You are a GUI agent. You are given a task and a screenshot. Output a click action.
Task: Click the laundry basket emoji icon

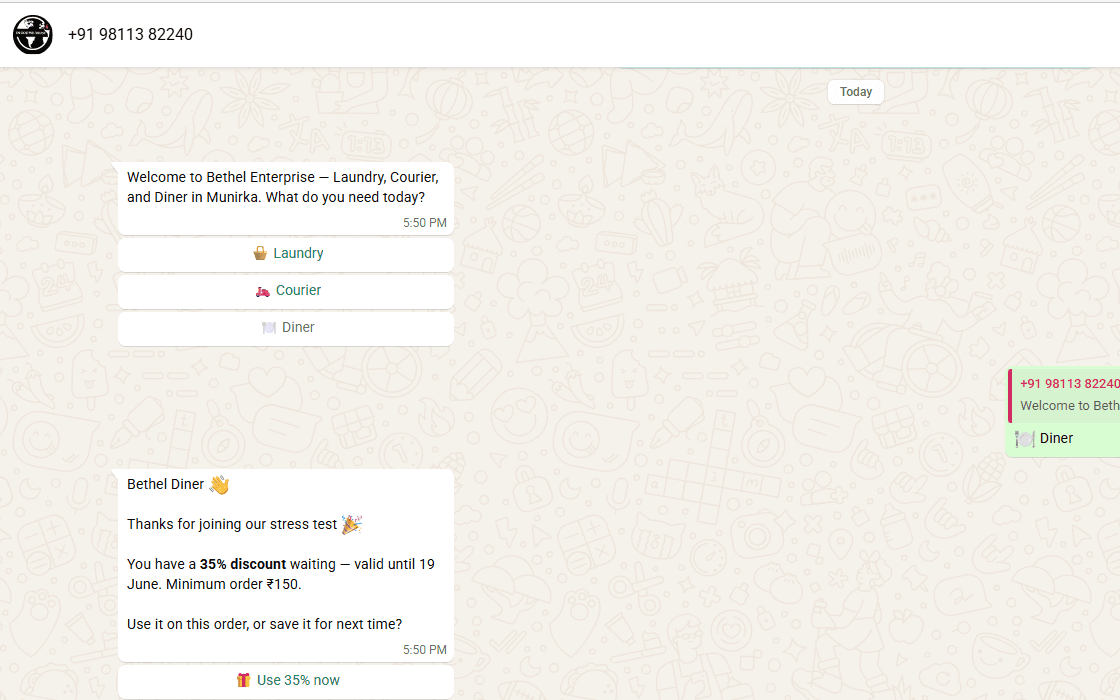[260, 253]
